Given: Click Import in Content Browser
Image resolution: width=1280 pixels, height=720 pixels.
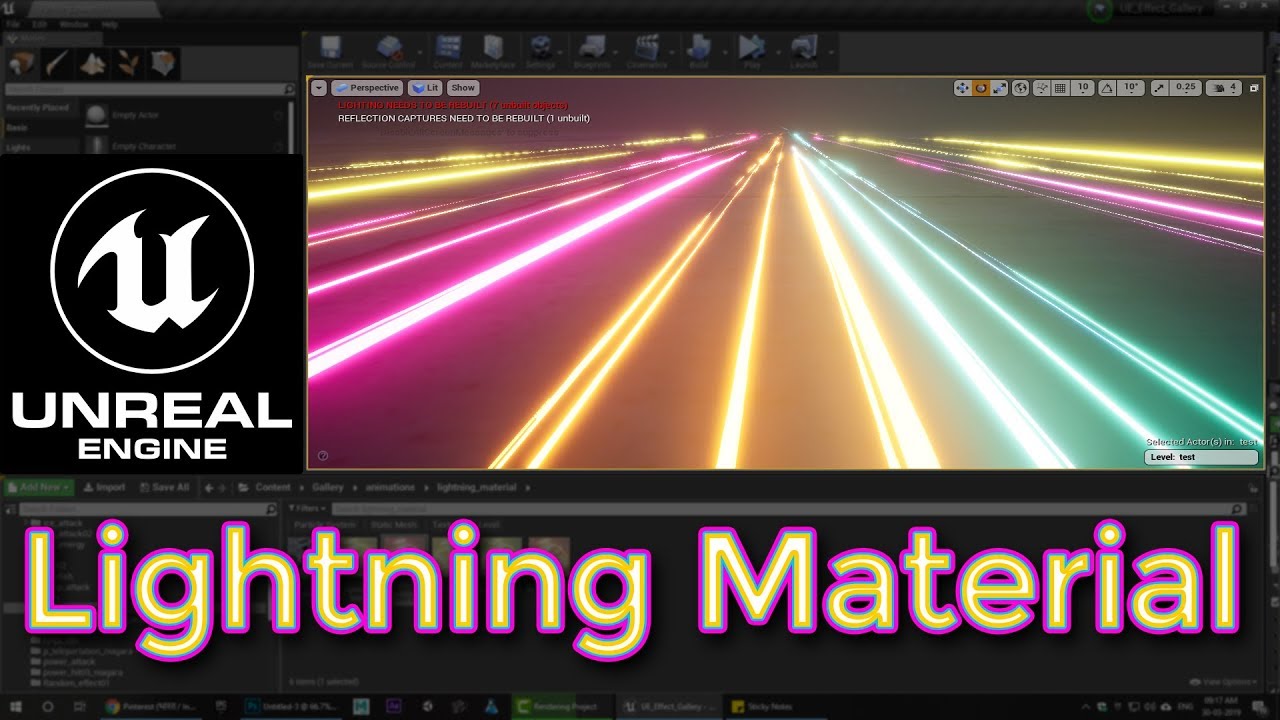Looking at the screenshot, I should tap(105, 488).
